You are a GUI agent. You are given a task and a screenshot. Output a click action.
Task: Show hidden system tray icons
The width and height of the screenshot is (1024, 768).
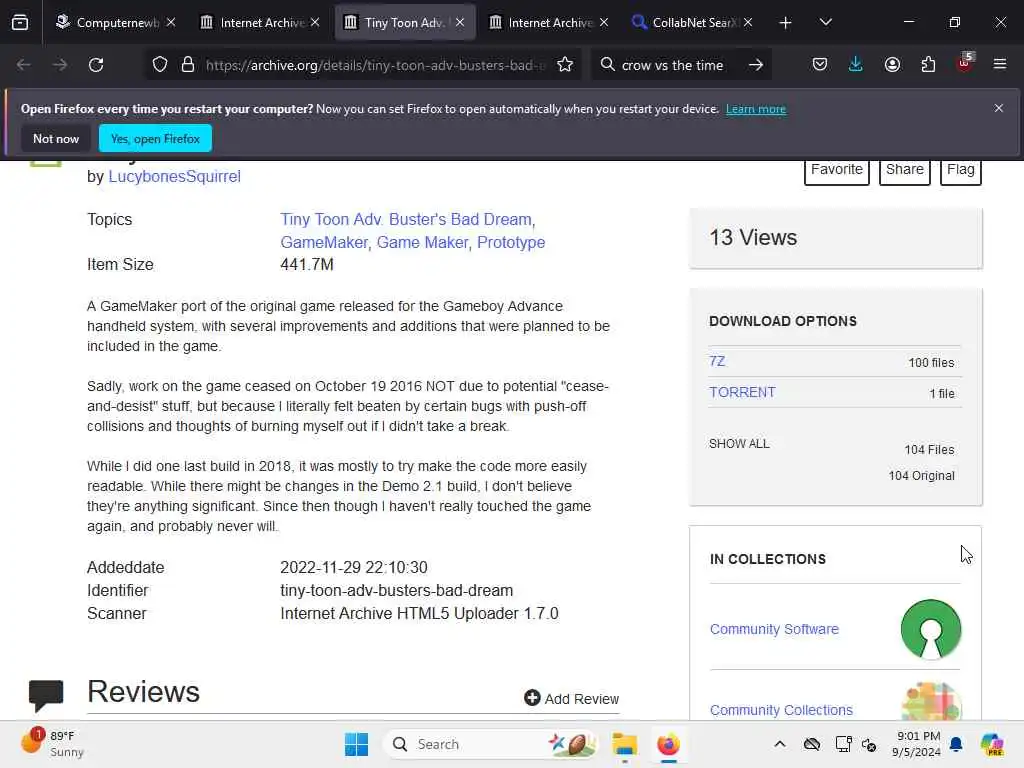pos(780,744)
